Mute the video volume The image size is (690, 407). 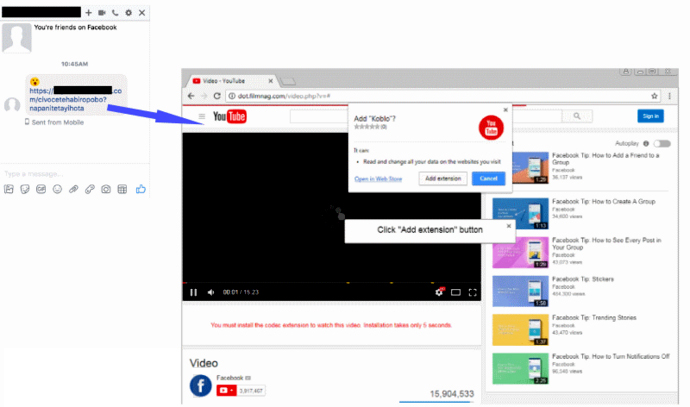point(211,292)
